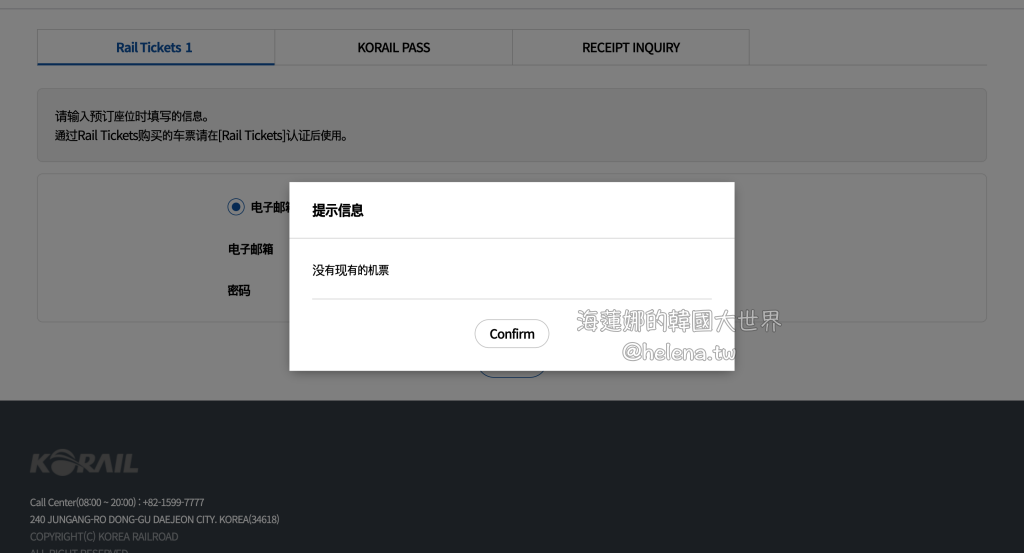Screen dimensions: 1024x553
Task: Click the dialog title 提示信息
Action: tap(338, 210)
